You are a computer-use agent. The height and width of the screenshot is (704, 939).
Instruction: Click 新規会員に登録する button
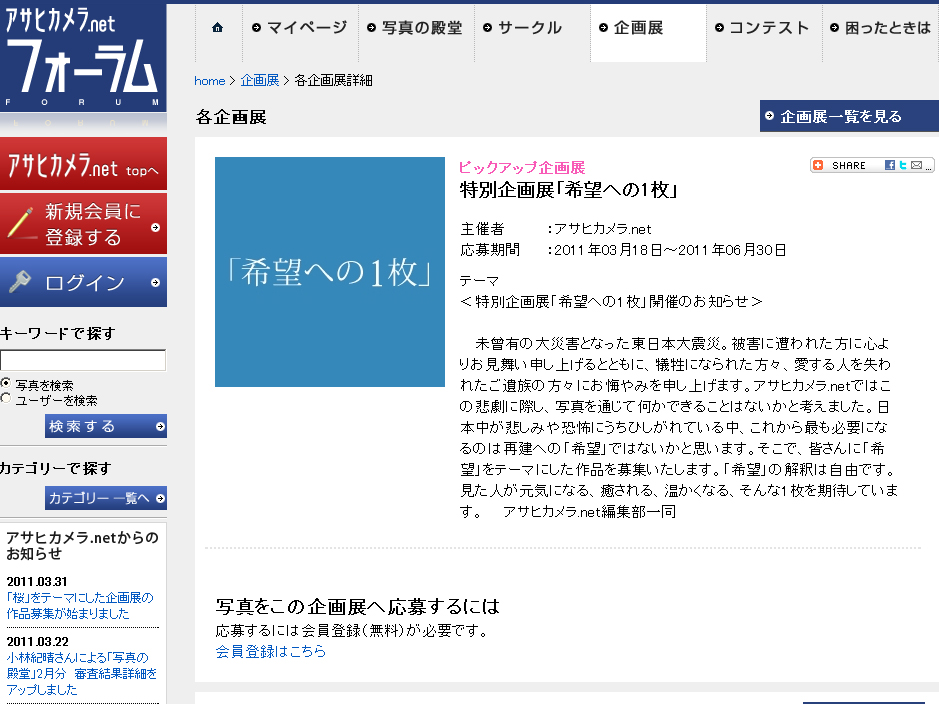click(x=83, y=224)
